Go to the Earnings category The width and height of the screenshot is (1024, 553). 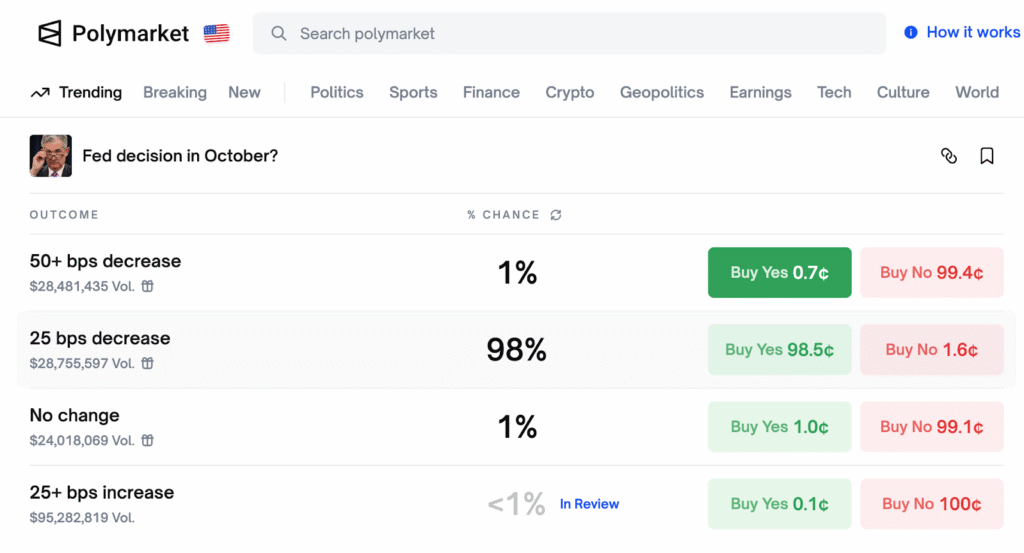click(x=760, y=92)
